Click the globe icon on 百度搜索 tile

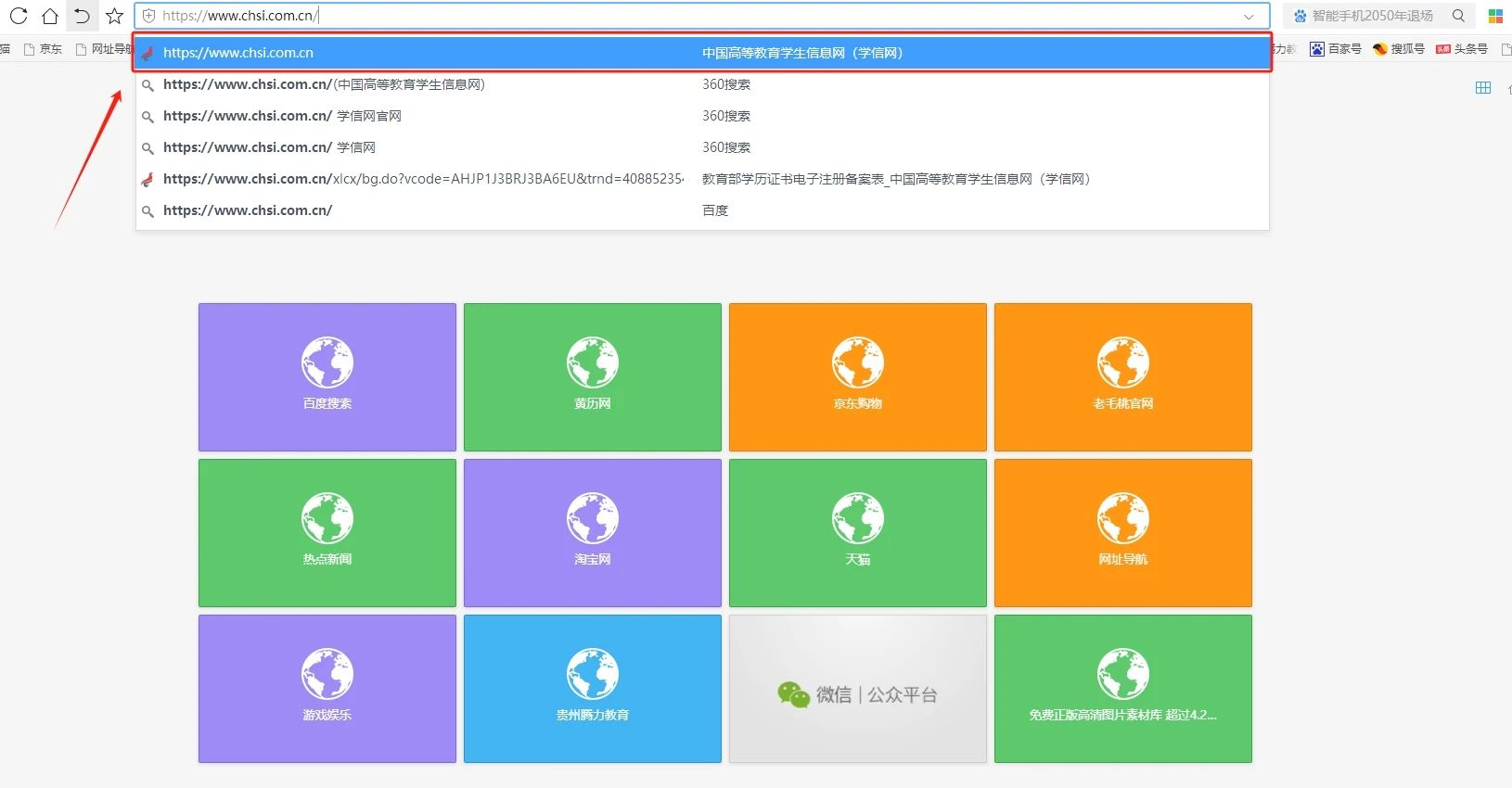(327, 362)
